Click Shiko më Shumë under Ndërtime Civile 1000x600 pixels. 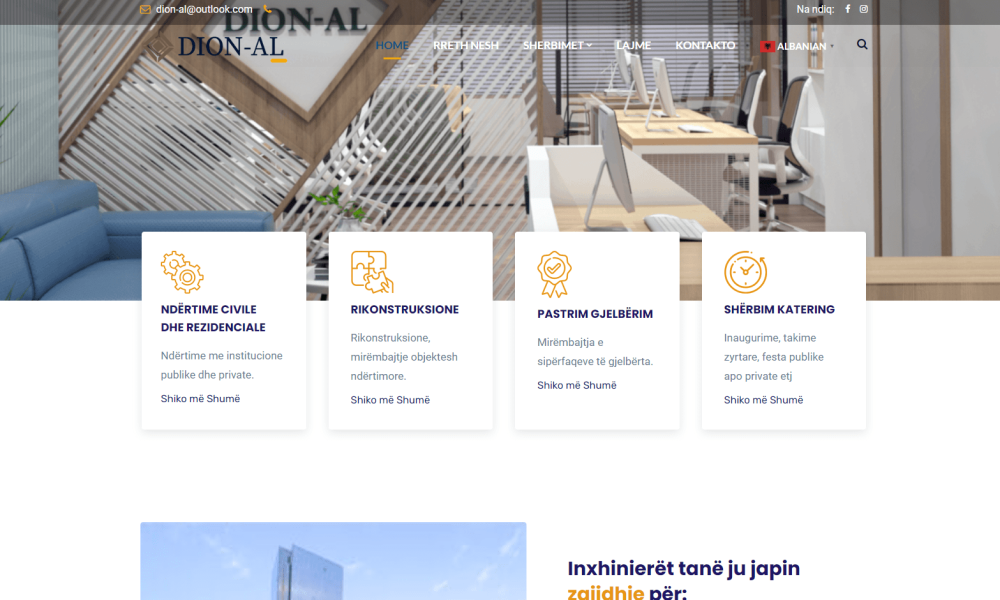point(200,399)
